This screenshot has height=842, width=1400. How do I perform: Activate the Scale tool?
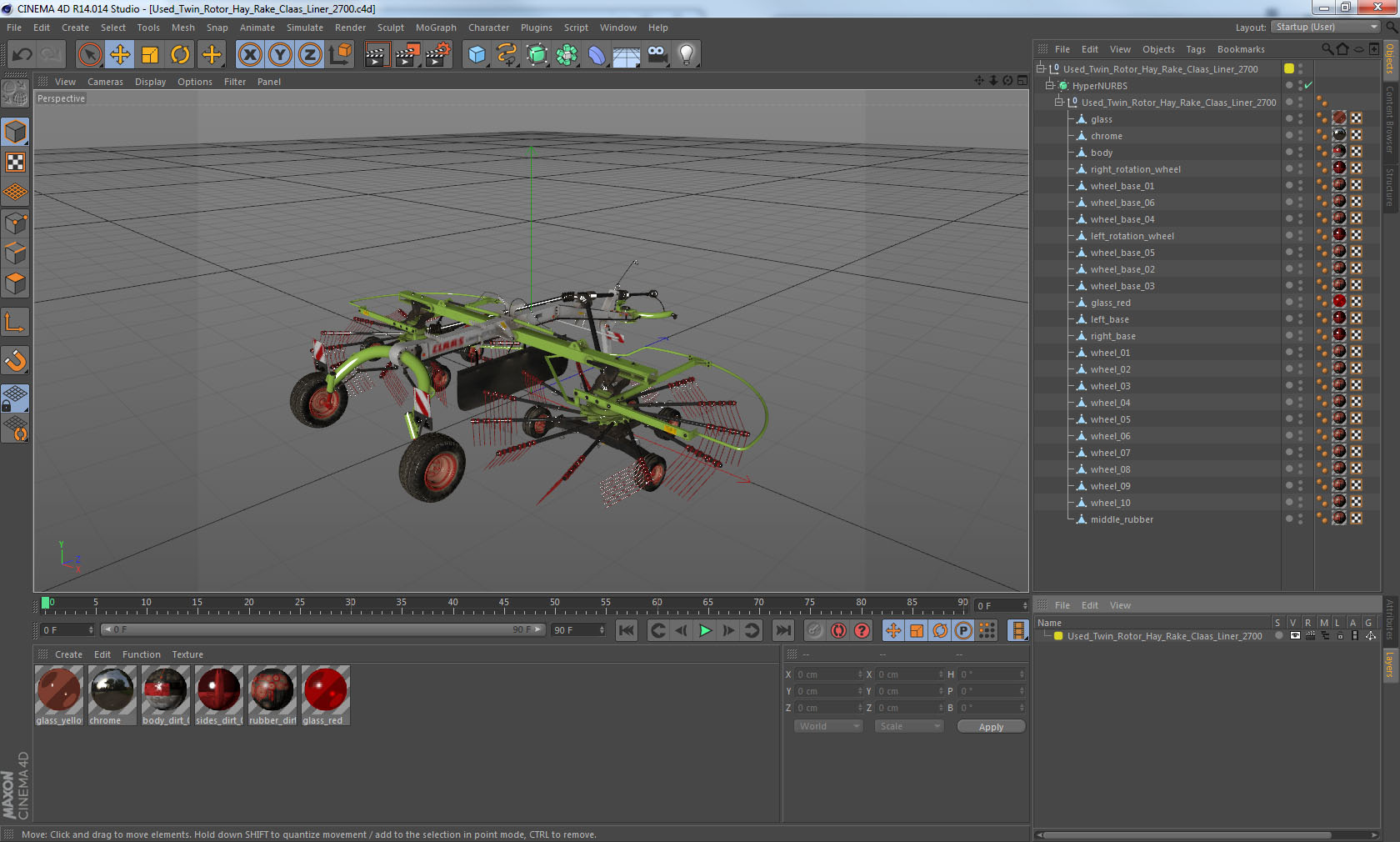(150, 55)
